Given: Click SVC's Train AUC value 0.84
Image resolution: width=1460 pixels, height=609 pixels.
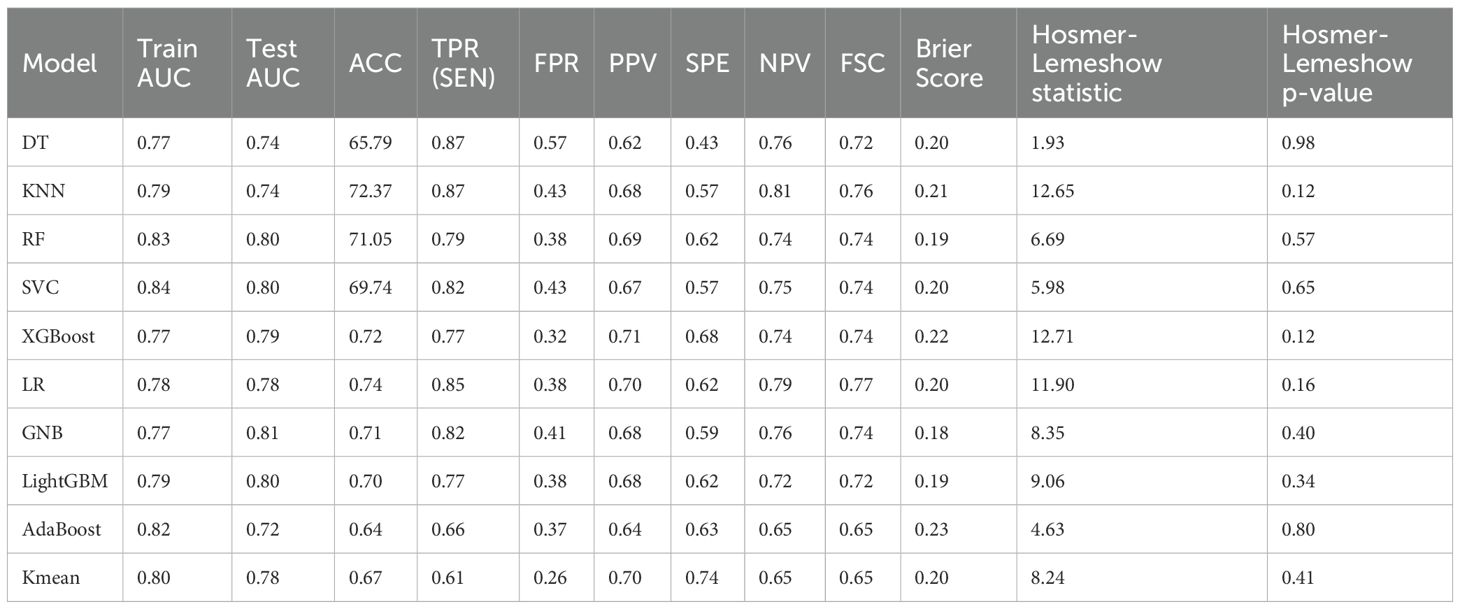Looking at the screenshot, I should [153, 288].
